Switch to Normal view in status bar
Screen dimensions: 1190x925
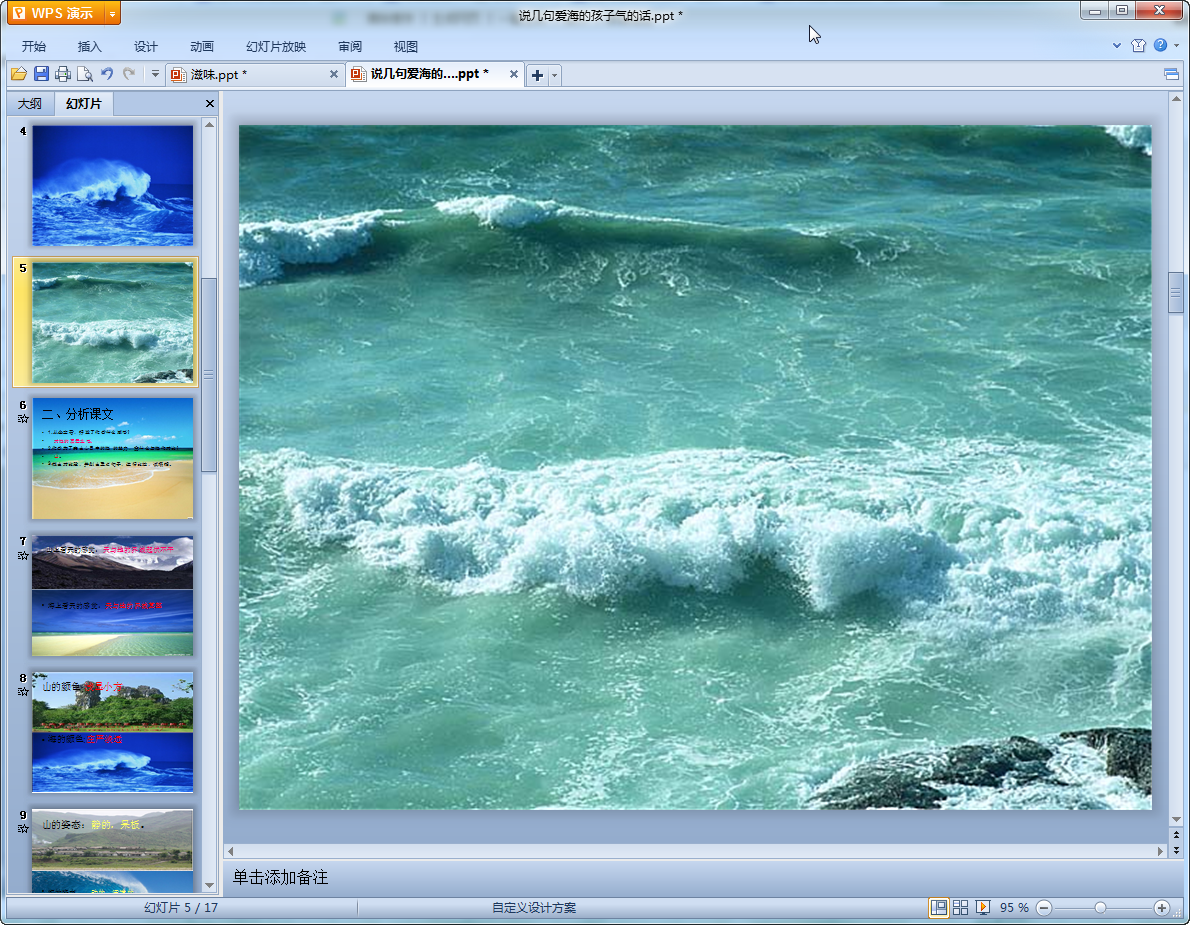coord(938,907)
